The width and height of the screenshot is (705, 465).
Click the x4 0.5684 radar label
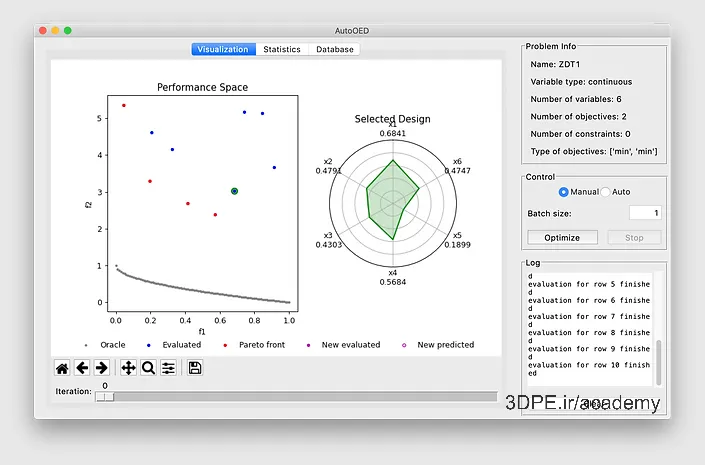click(x=393, y=277)
